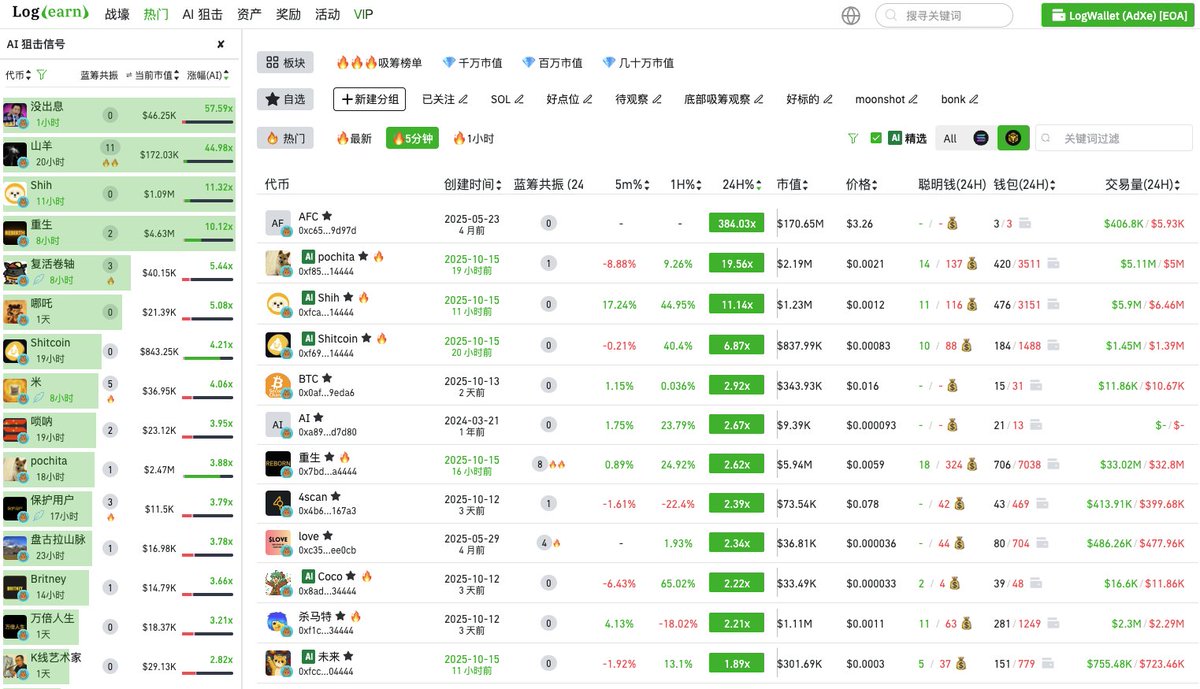Edit the 待观察 group with pencil icon
1200x689 pixels.
pyautogui.click(x=656, y=100)
